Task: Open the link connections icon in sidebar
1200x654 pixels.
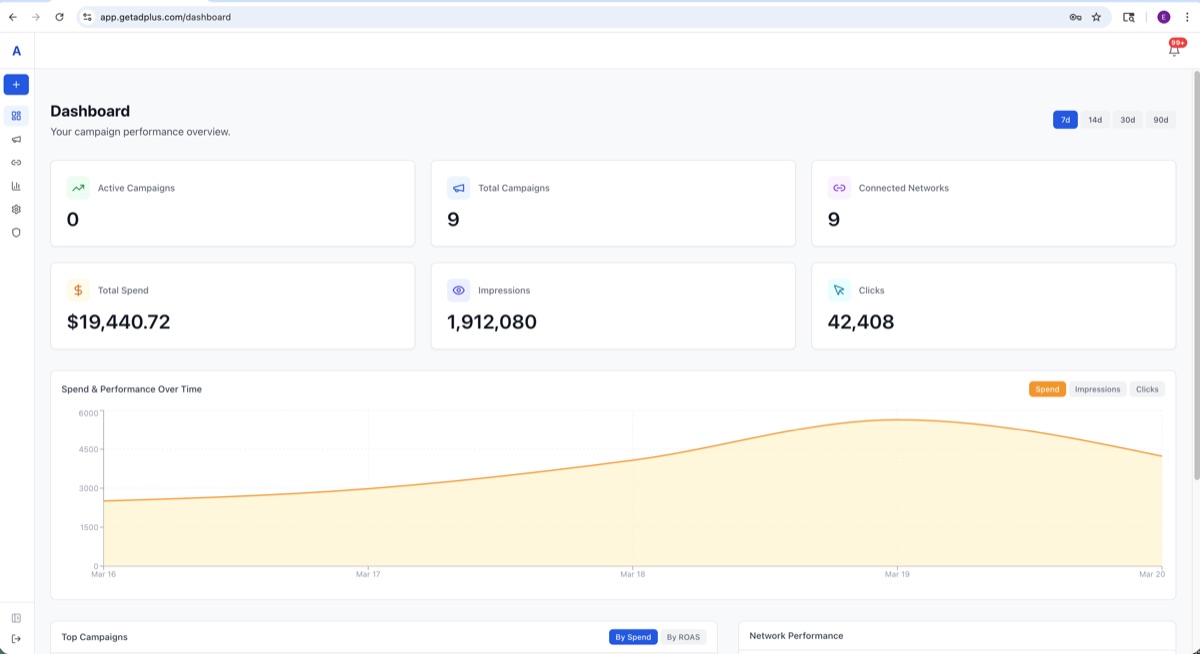Action: [x=16, y=162]
